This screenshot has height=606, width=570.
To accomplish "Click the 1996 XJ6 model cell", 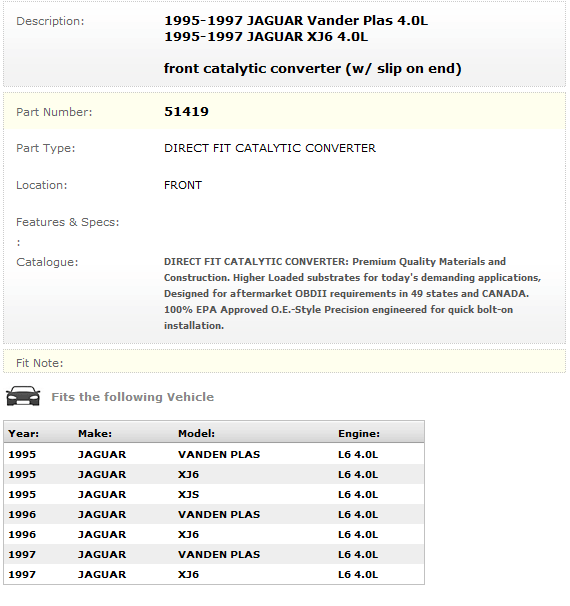I will 188,535.
